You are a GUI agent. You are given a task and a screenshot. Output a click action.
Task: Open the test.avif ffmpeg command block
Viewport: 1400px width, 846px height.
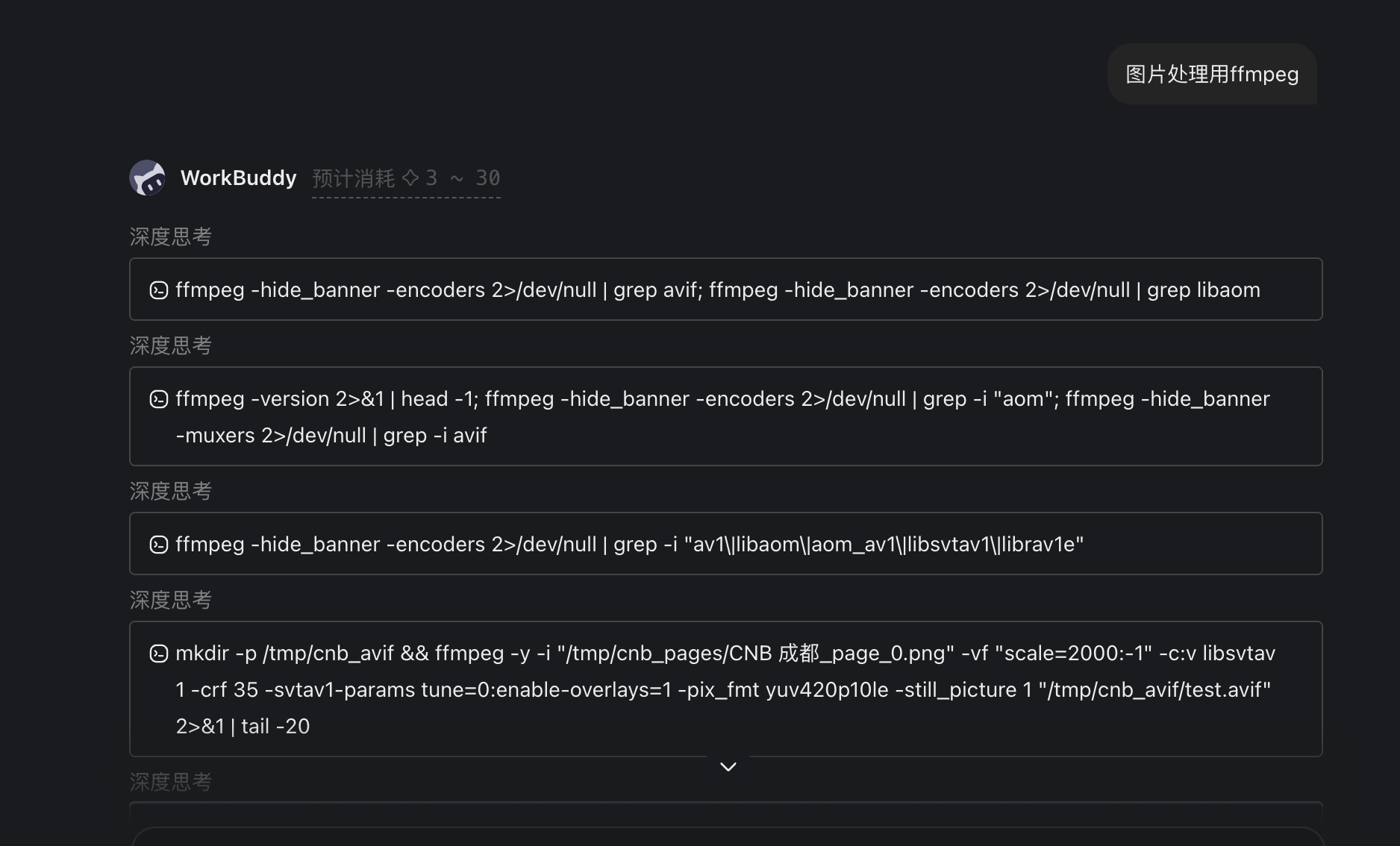tap(726, 689)
